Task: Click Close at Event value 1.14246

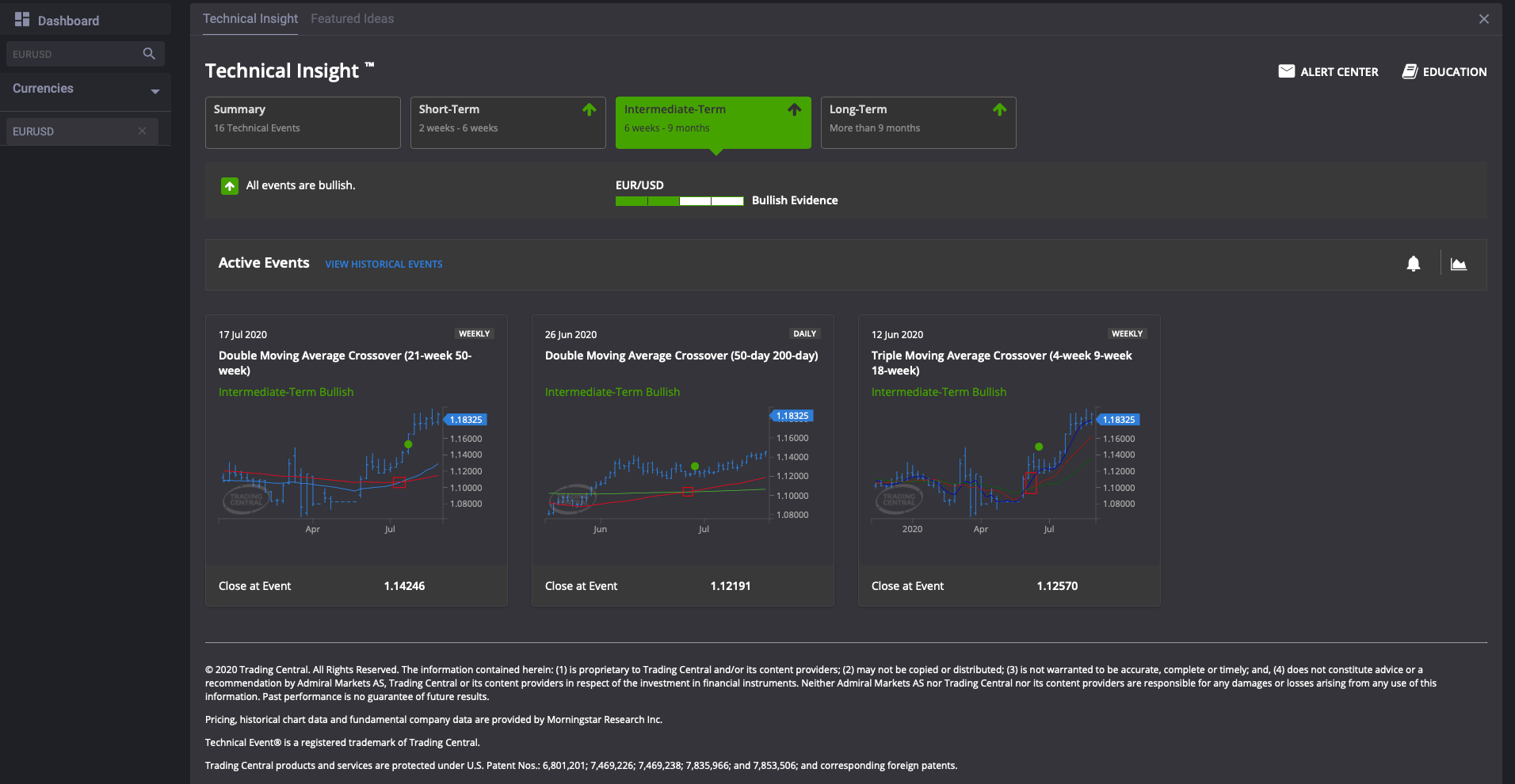Action: click(404, 586)
